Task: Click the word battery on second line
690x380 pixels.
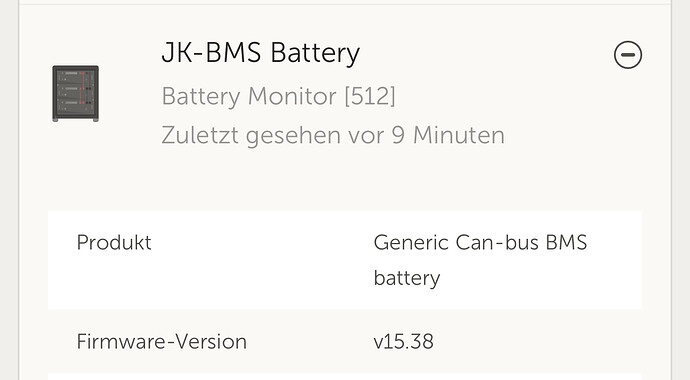Action: (x=407, y=278)
